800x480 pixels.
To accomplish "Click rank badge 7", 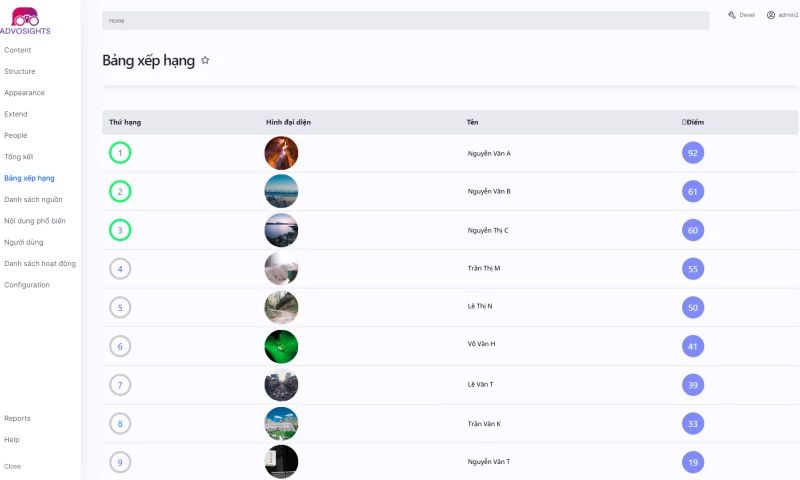I will (120, 385).
